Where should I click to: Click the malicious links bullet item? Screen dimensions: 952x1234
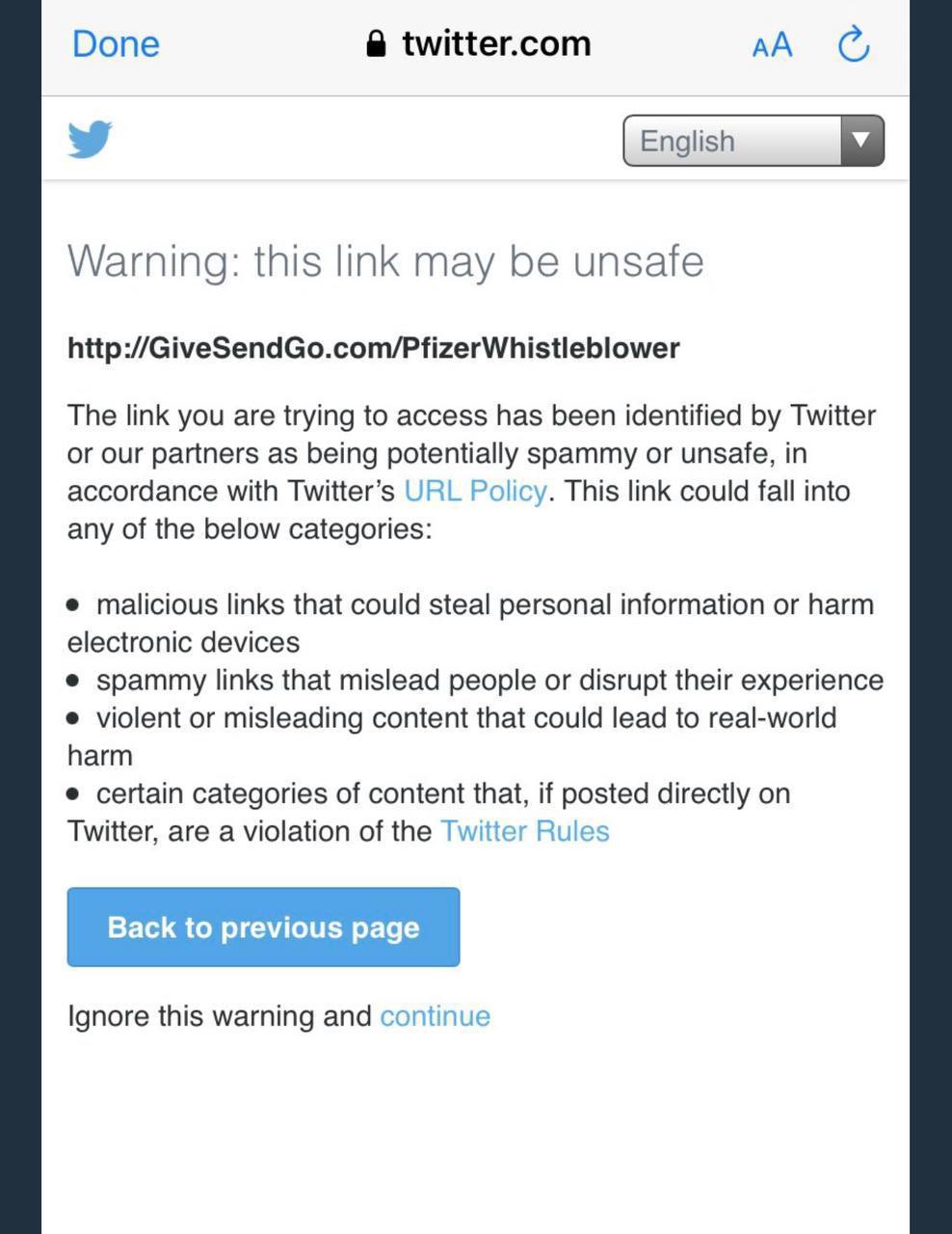pos(471,623)
